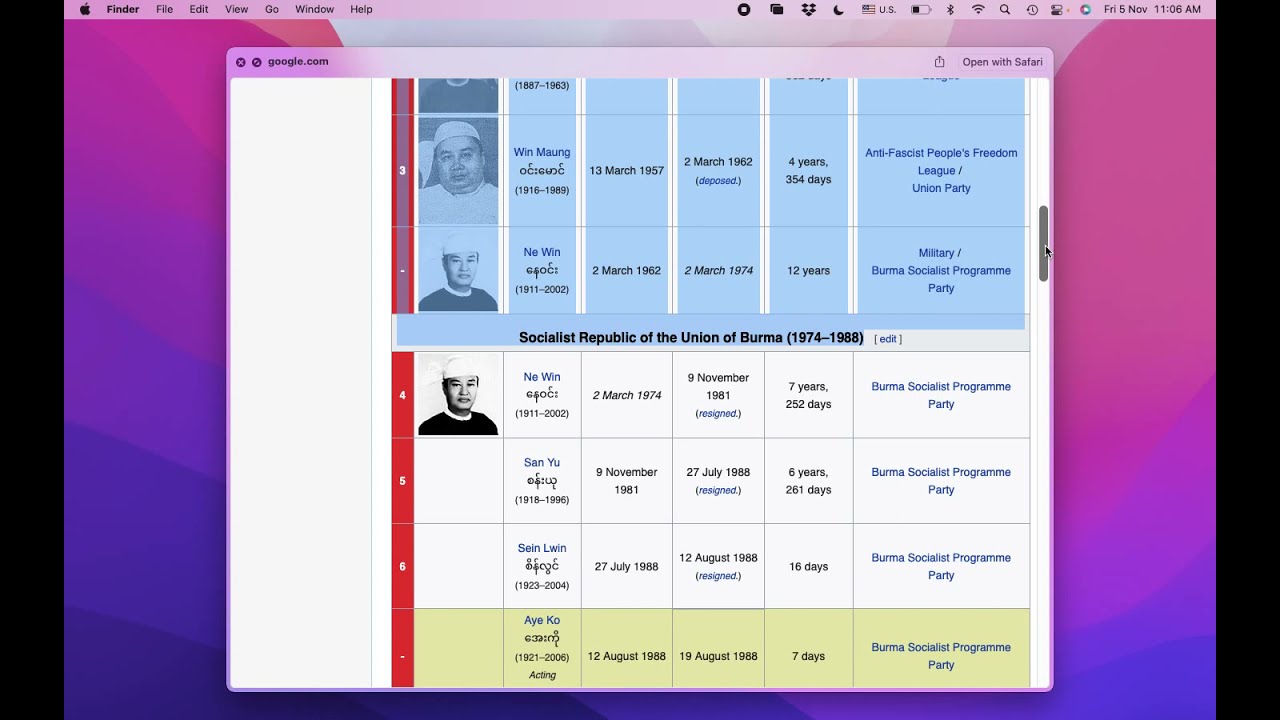Open the Wi-Fi menu
This screenshot has height=720, width=1280.
pos(978,9)
